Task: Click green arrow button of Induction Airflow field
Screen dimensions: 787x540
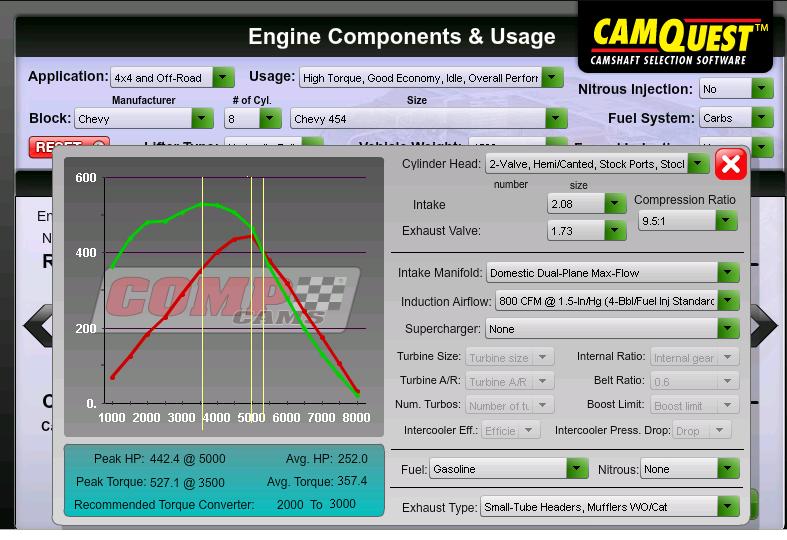Action: coord(728,301)
